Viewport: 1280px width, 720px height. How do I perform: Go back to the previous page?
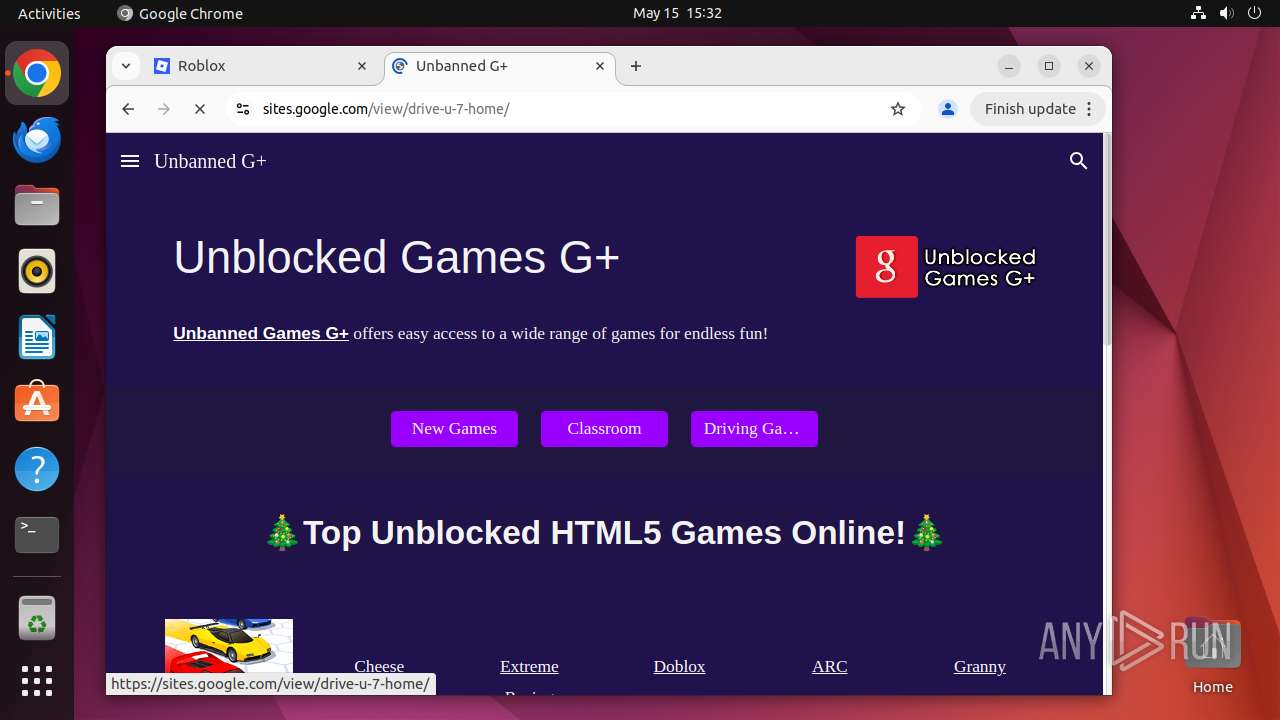(x=128, y=109)
